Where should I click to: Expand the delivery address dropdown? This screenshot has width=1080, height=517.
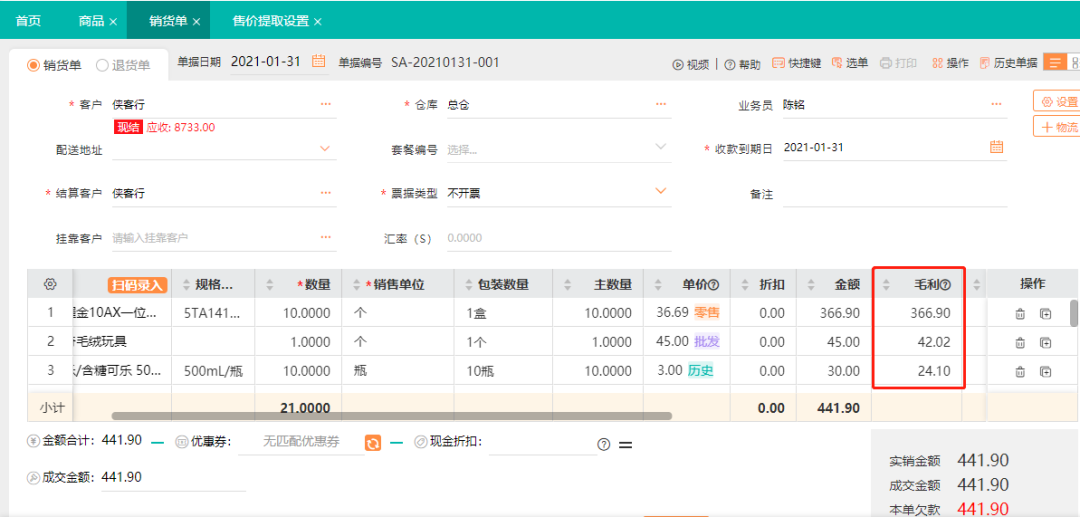(x=325, y=148)
